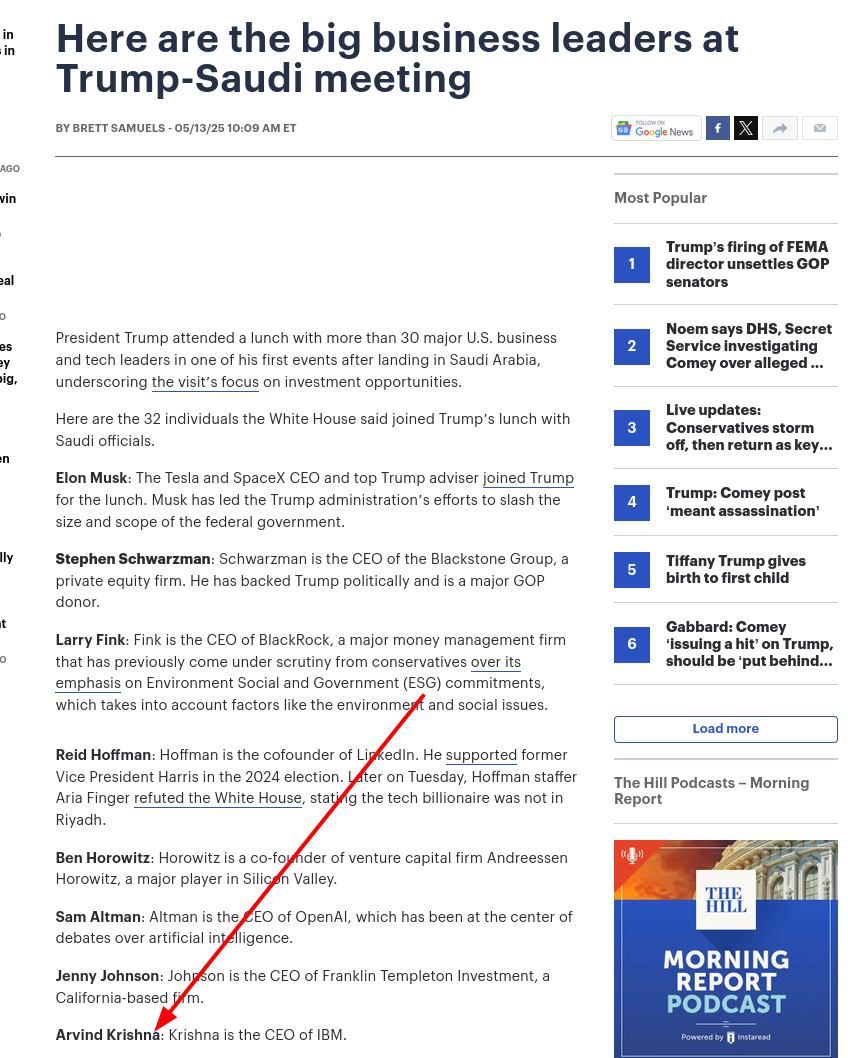Screen dimensions: 848x1058
Task: Click the number 2 popular rank badge
Action: tap(632, 346)
